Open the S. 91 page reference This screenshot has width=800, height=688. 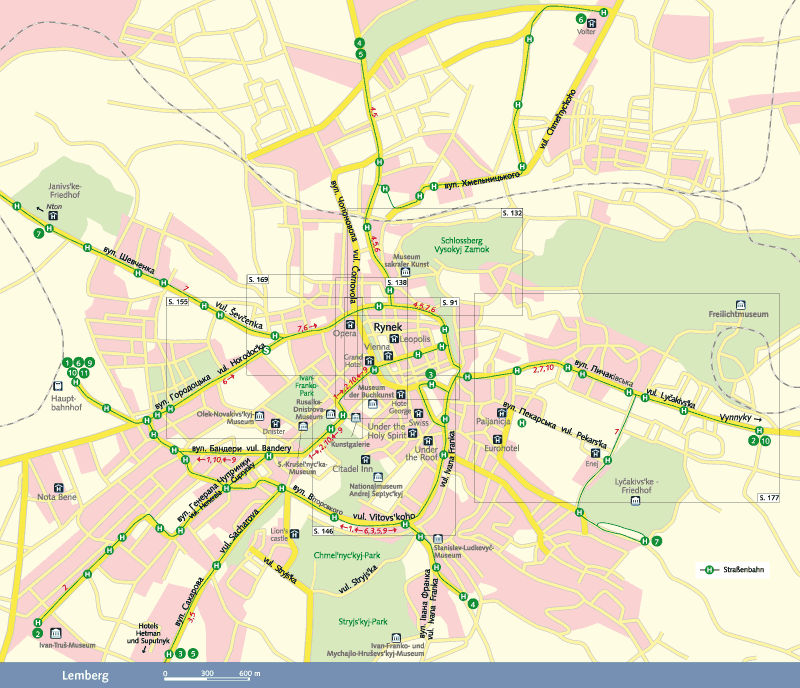click(x=450, y=302)
